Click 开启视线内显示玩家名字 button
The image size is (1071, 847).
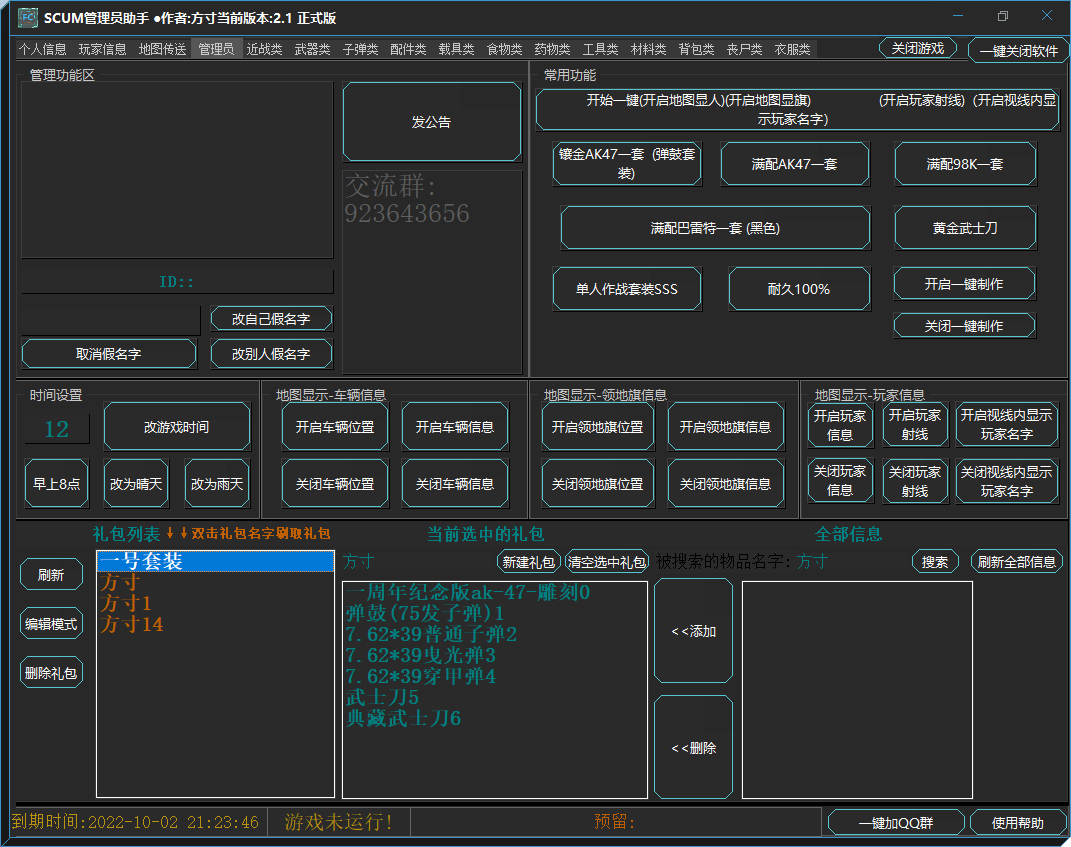pos(1007,425)
